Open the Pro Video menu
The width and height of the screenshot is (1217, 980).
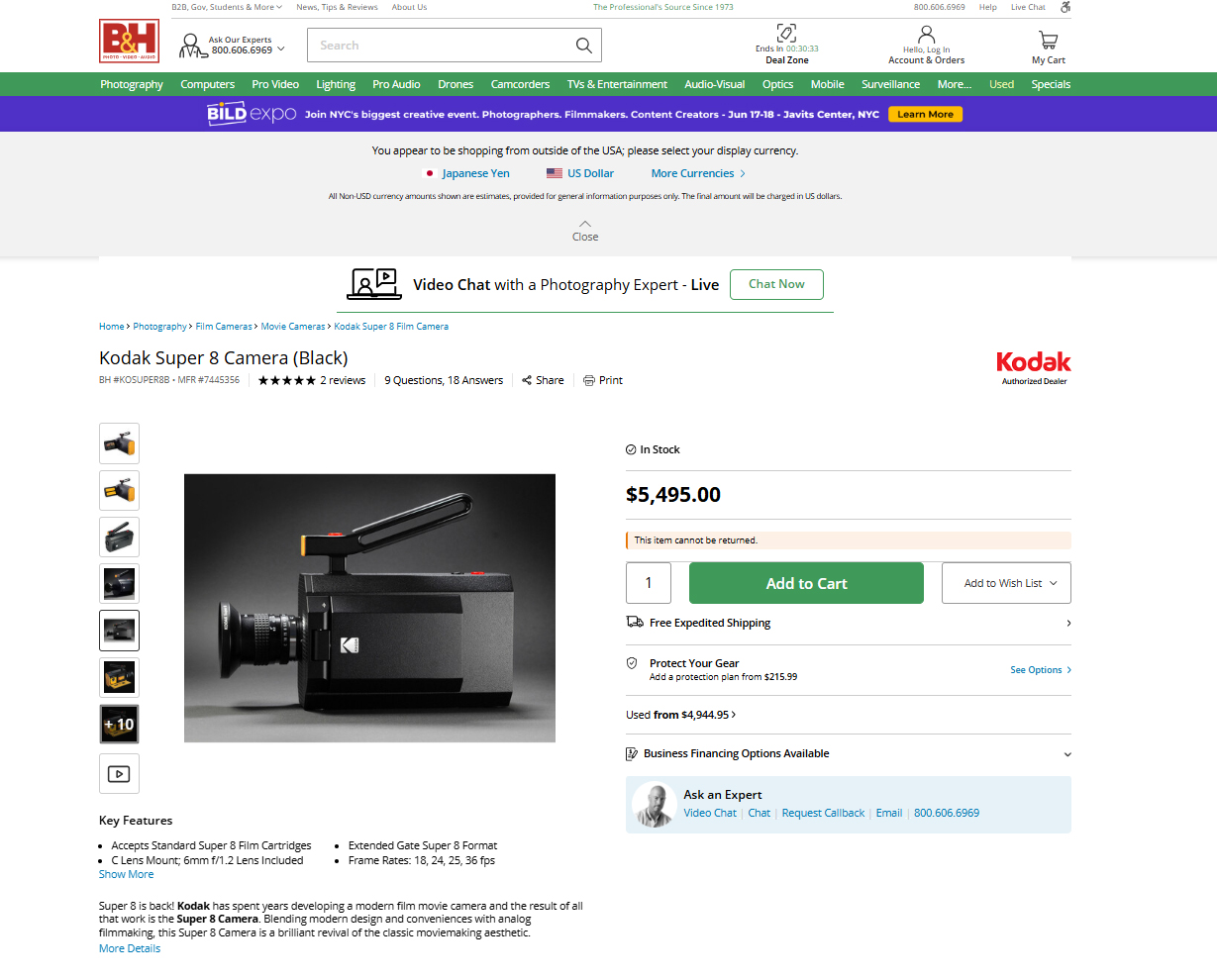275,84
